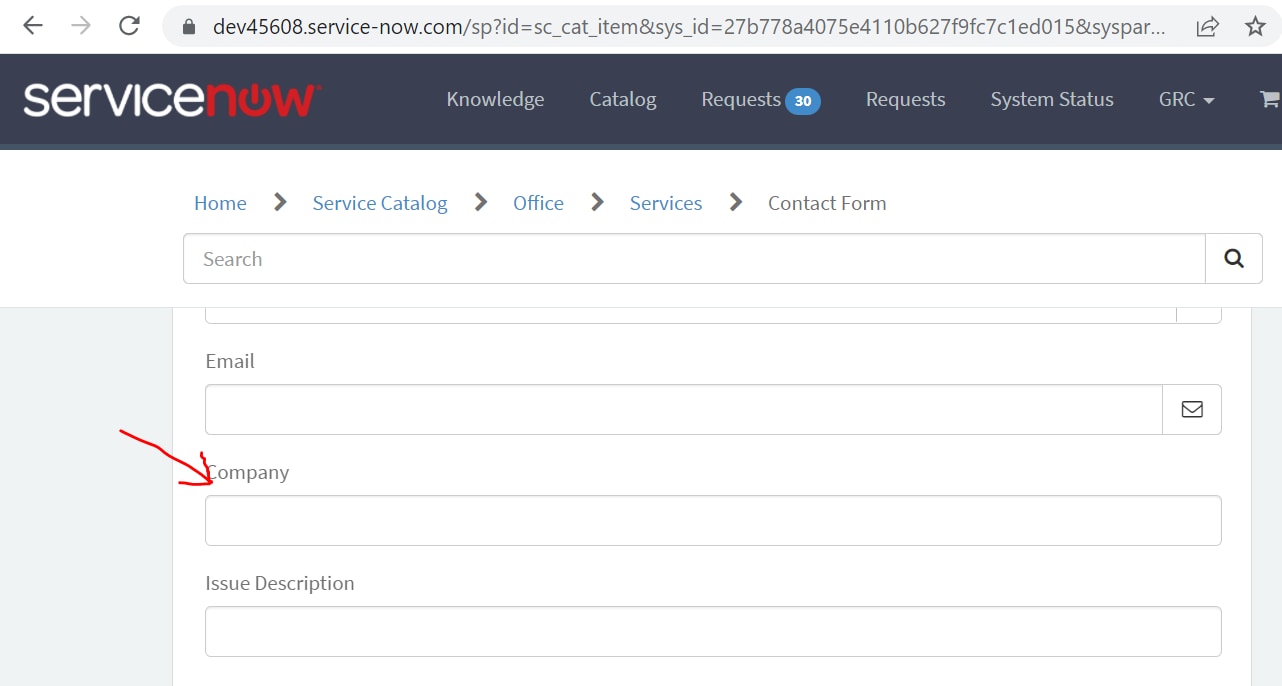Open the browser share icon

pos(1208,26)
